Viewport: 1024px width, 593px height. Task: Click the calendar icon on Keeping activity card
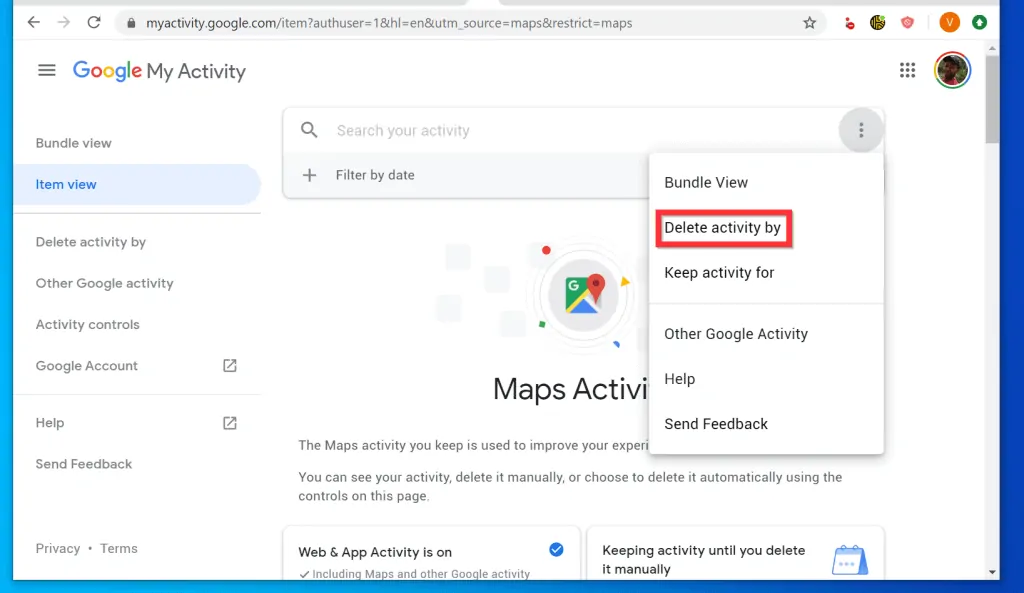click(850, 560)
